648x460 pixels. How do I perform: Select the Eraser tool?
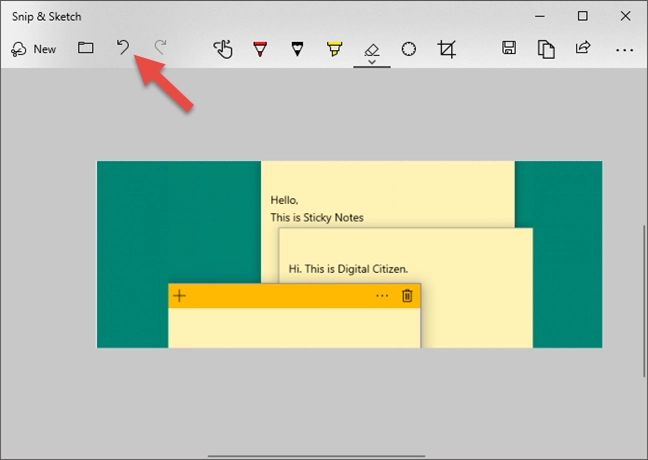coord(372,50)
